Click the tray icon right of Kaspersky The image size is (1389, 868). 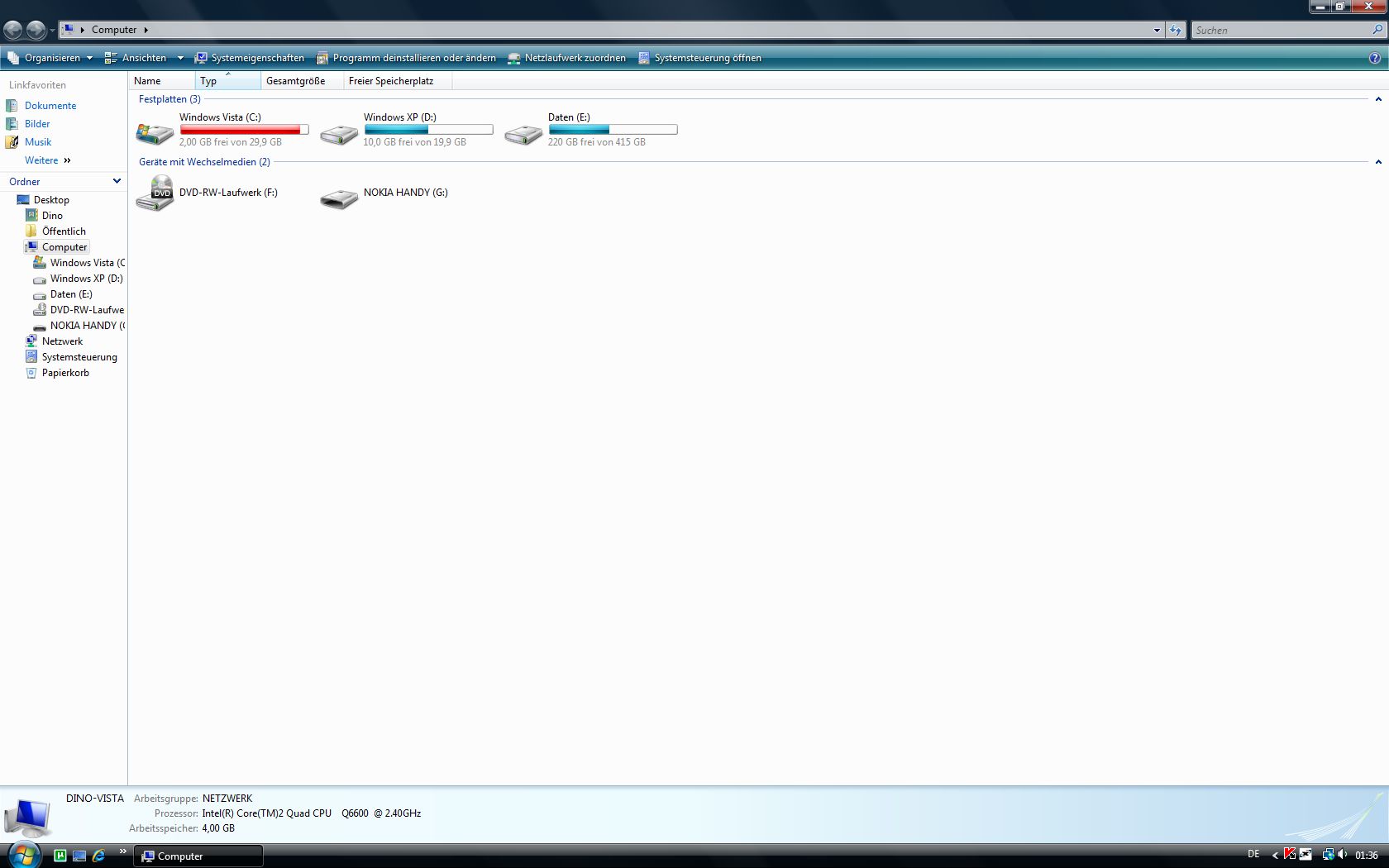pos(1305,855)
